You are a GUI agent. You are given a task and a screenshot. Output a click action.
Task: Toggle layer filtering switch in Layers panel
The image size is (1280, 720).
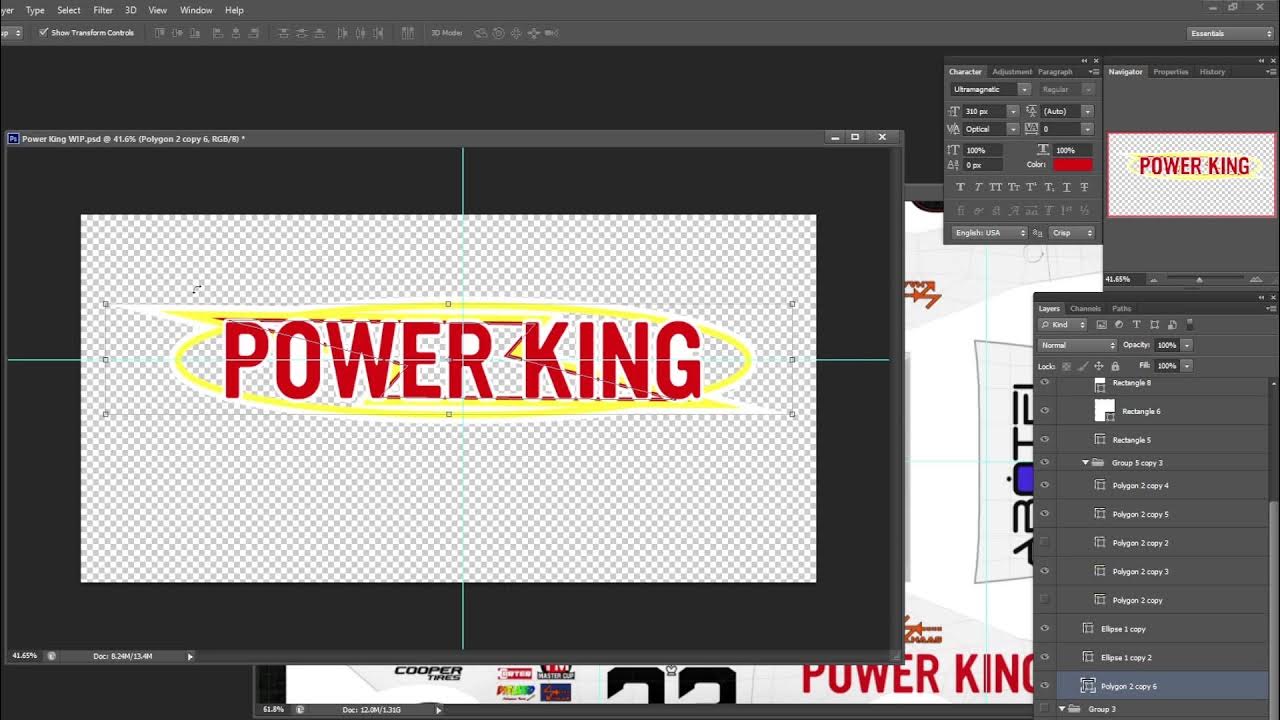[x=1191, y=325]
